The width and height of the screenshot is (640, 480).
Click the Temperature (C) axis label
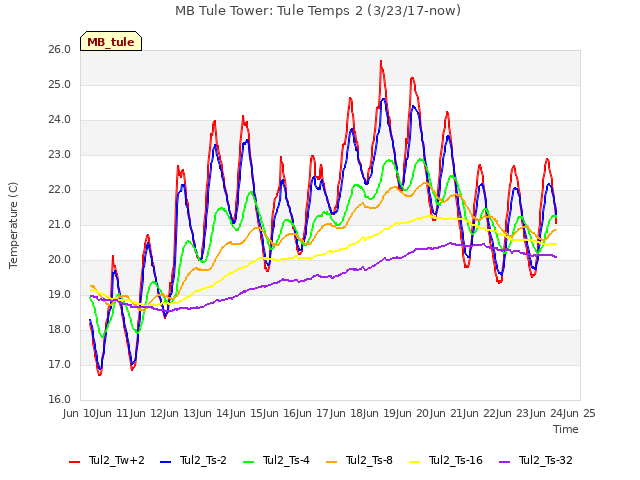[13, 225]
